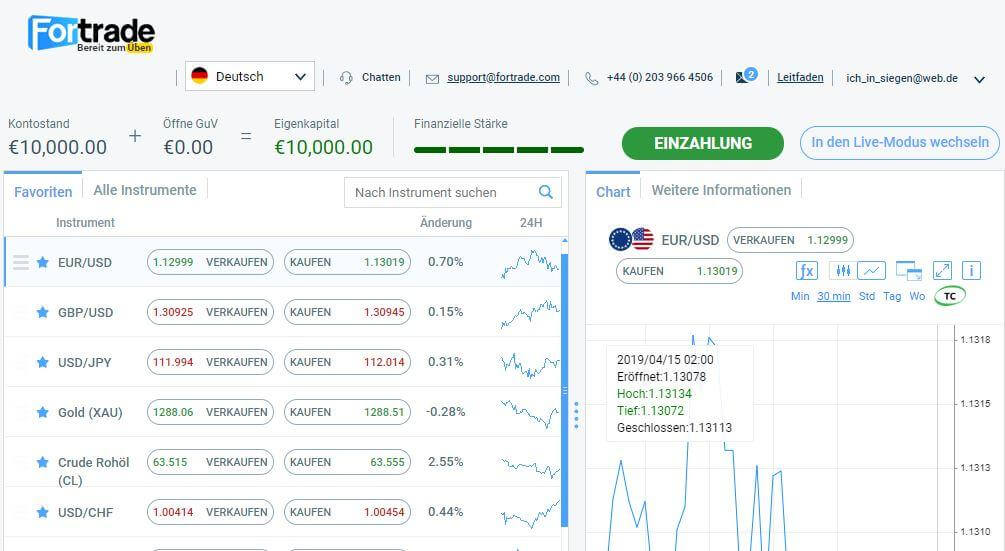Toggle the GBP/USD favorite star

coord(42,312)
